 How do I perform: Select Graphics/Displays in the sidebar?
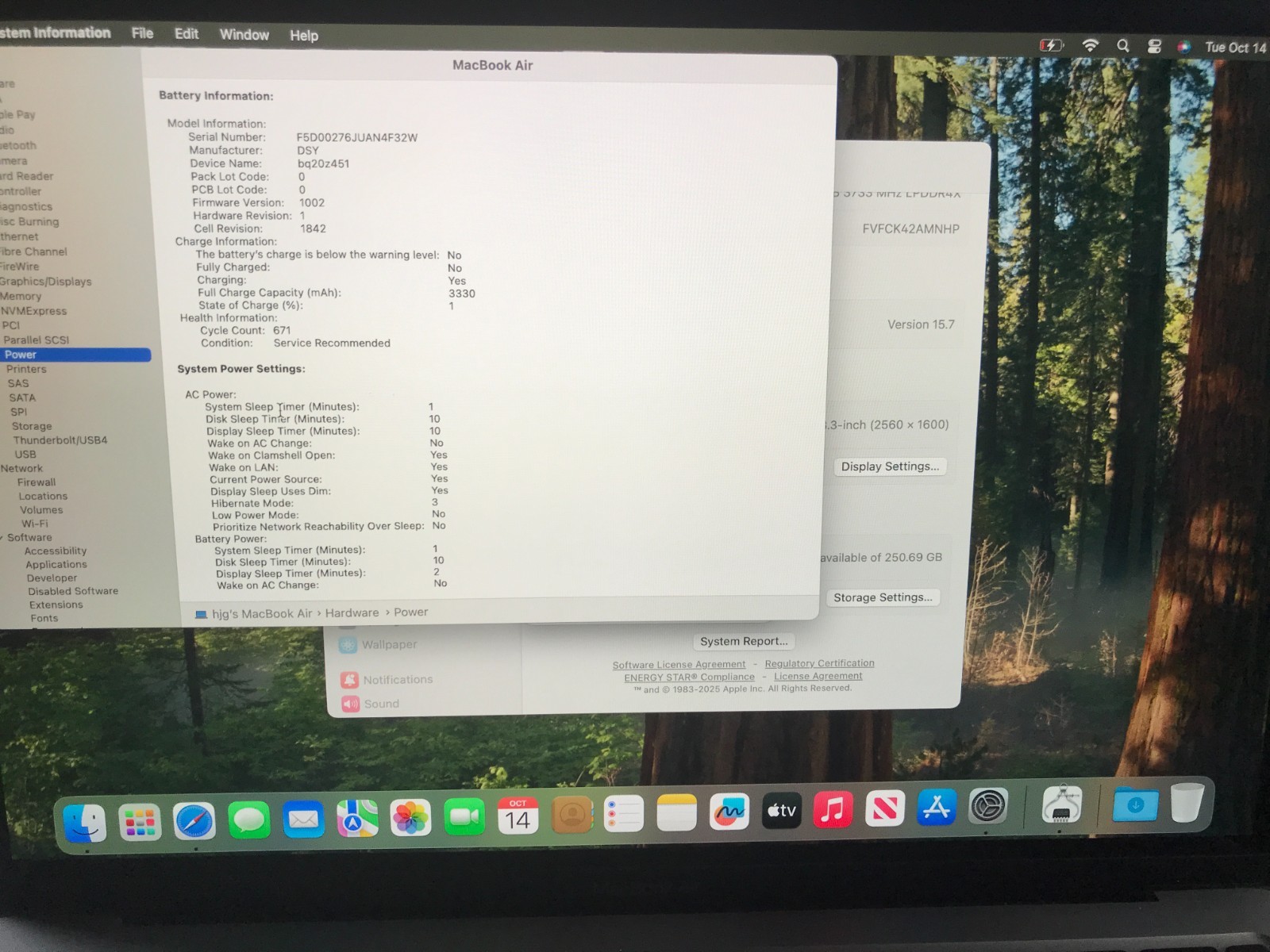[45, 282]
